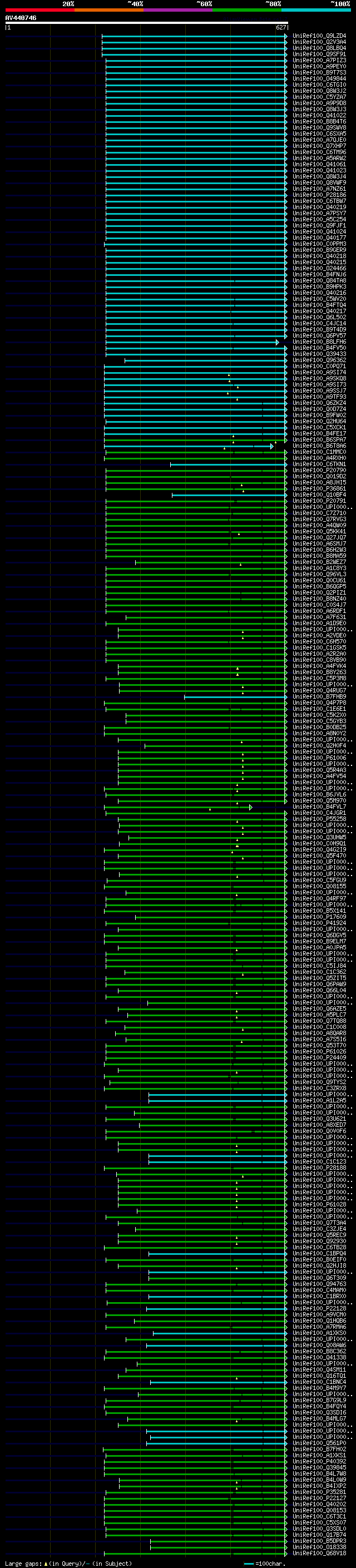Select hit label UniRef100_A7QJE0

(319, 140)
